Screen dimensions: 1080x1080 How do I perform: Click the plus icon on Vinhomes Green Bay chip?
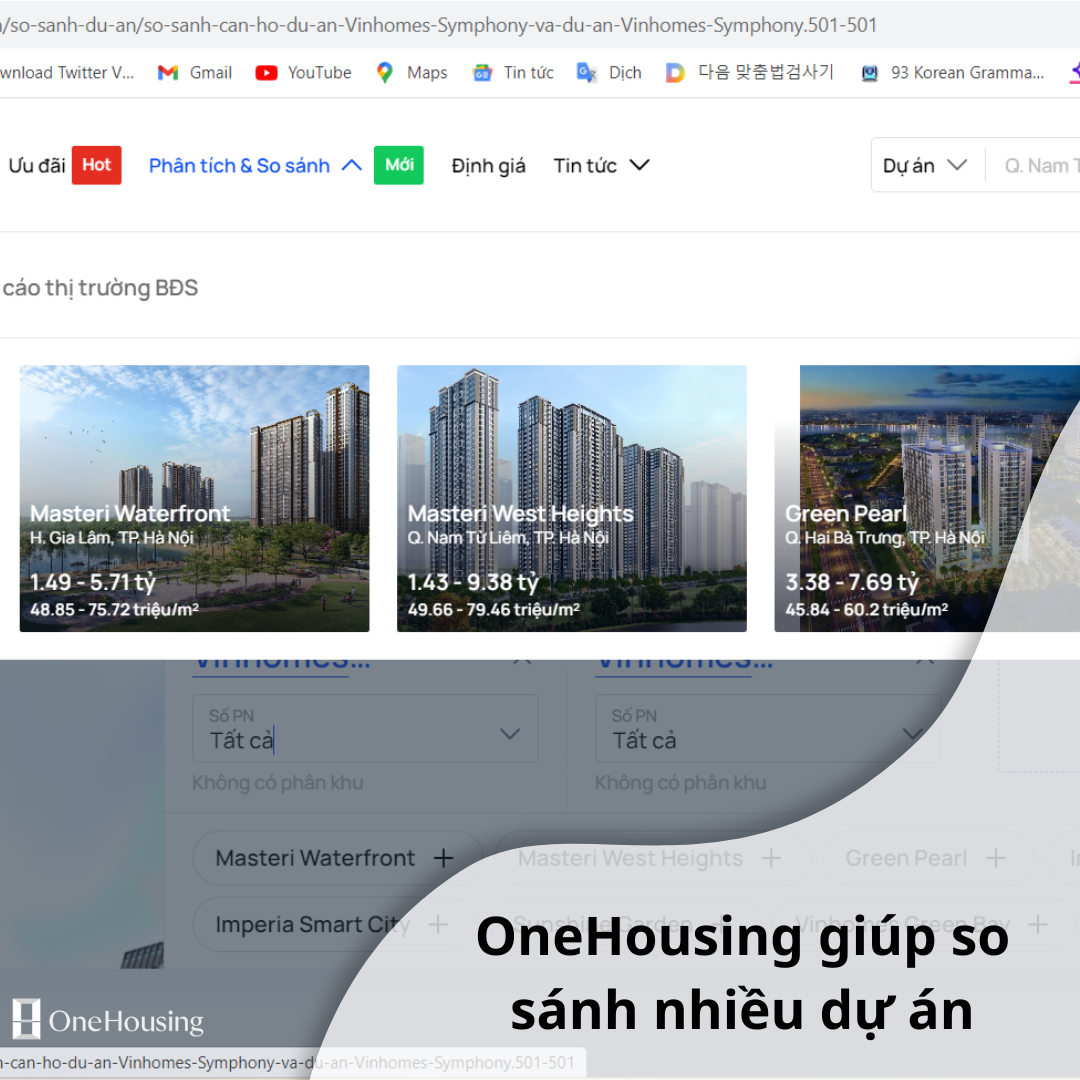pyautogui.click(x=1038, y=924)
